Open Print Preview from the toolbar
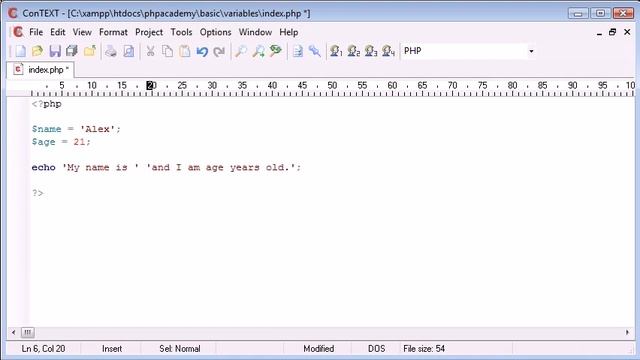The height and width of the screenshot is (360, 640). pos(129,51)
